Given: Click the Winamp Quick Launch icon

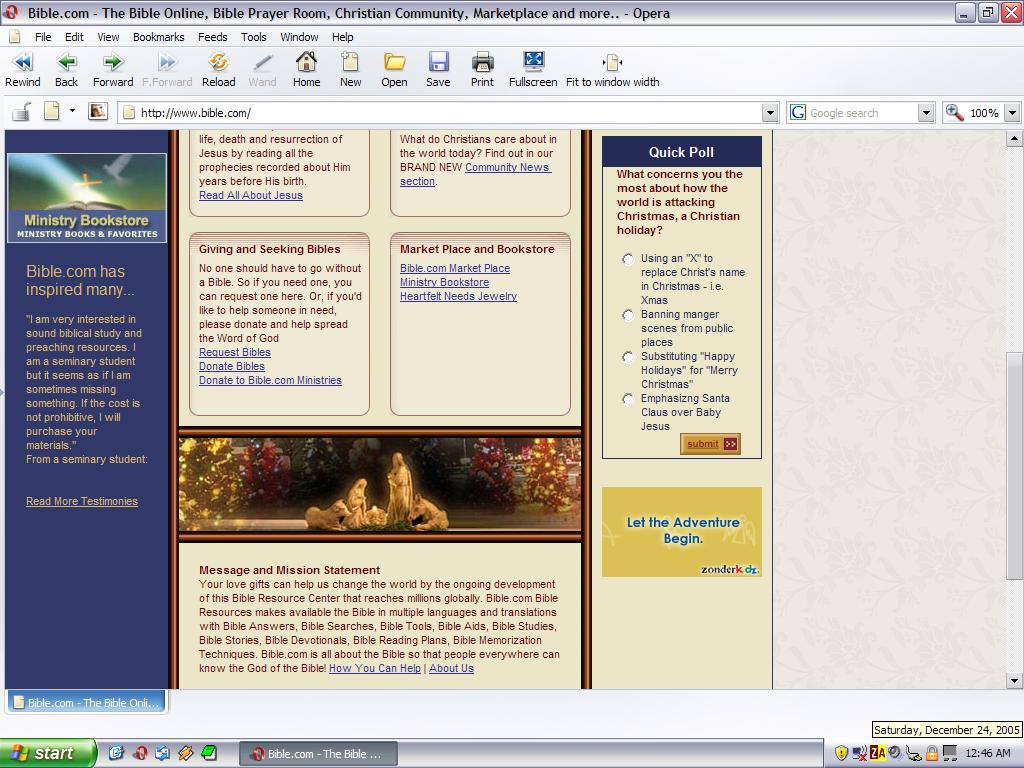Looking at the screenshot, I should (x=185, y=753).
